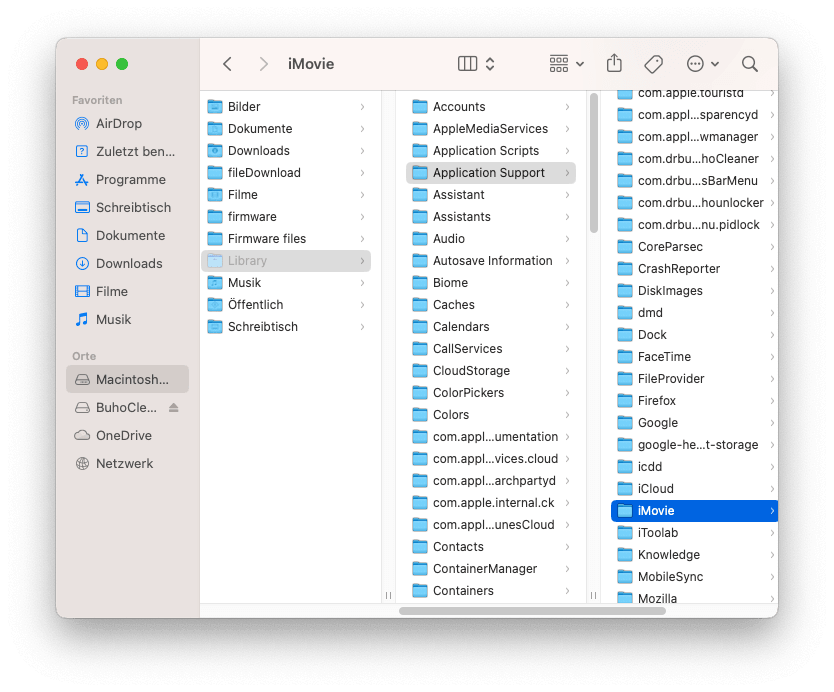Select the Autosave Information folder
Screen dimensions: 834x692
pyautogui.click(x=491, y=261)
